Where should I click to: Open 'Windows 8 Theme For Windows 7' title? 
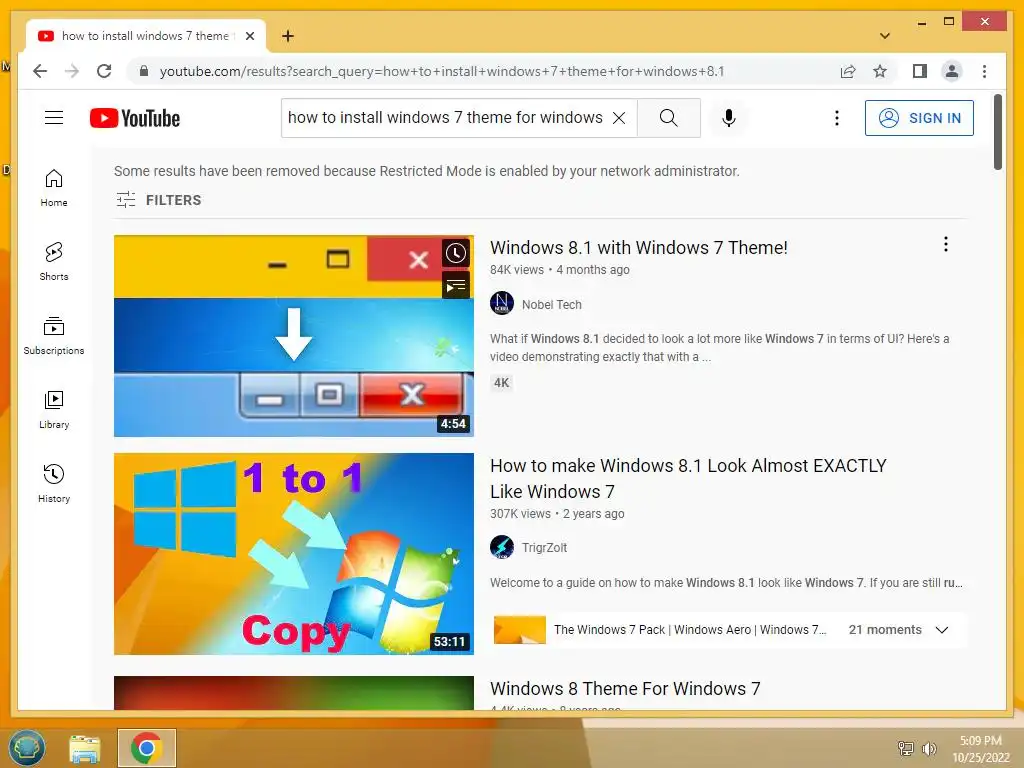click(x=625, y=688)
